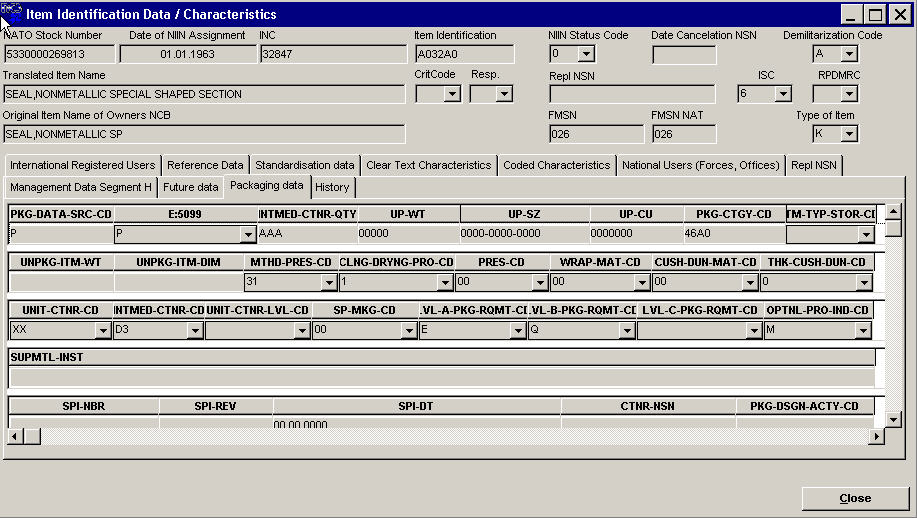
Task: Expand LVL-A-PKG-RQMT-CD dropdown showing E
Action: 518,331
